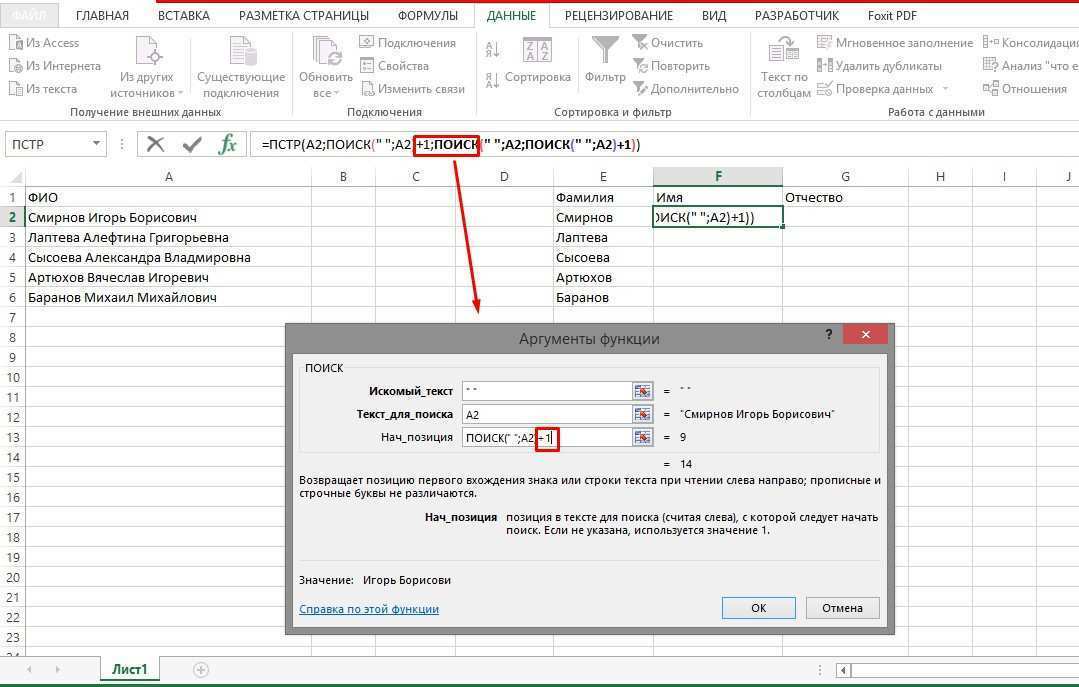
Task: Confirm dialog with OK button
Action: [x=758, y=607]
